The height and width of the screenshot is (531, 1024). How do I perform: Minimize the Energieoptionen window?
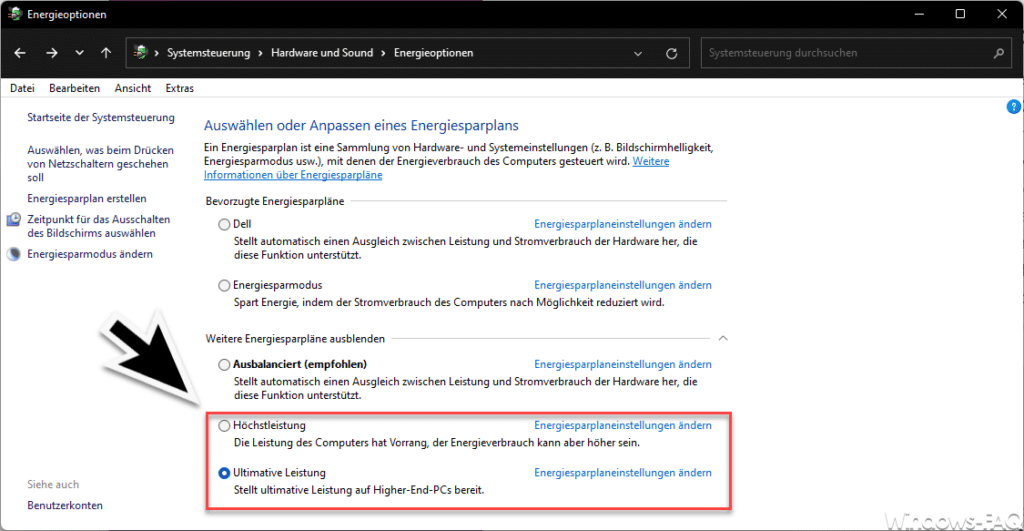920,14
